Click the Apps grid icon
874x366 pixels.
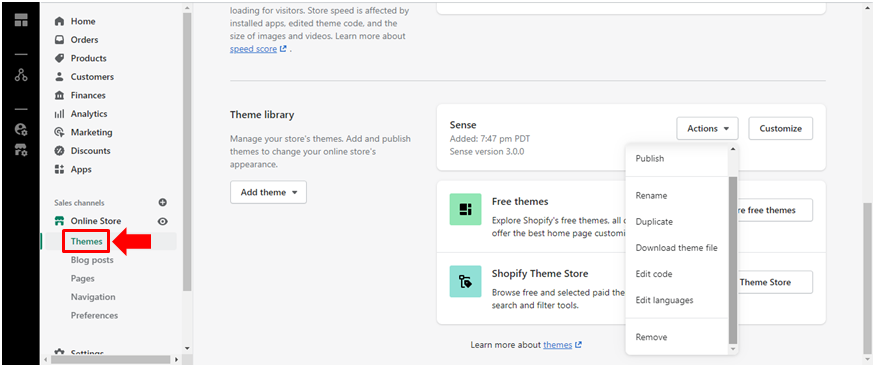tap(60, 169)
